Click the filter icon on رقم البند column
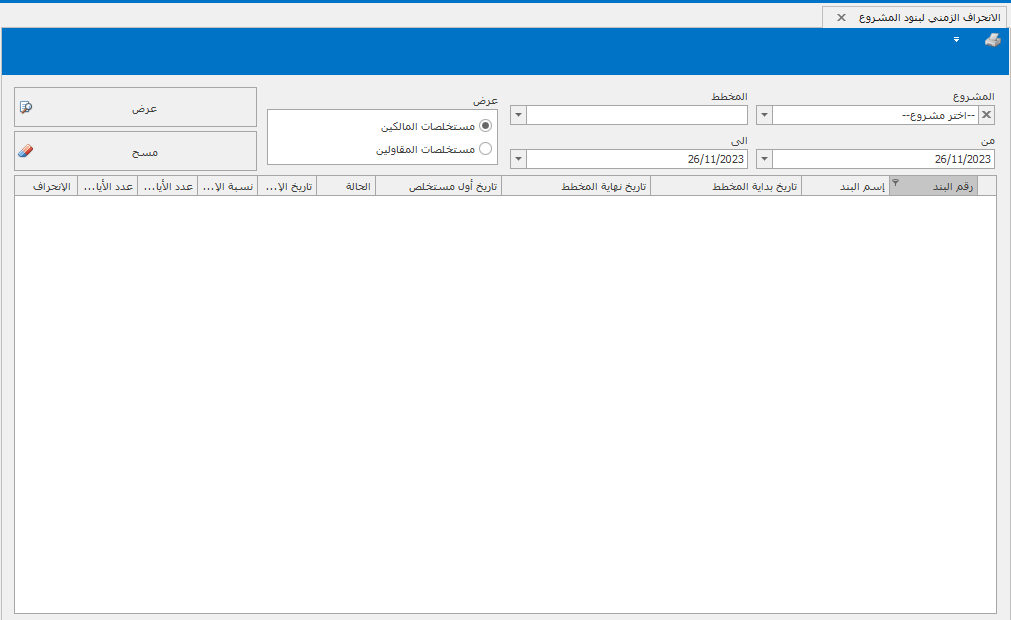The width and height of the screenshot is (1011, 620). [x=896, y=183]
